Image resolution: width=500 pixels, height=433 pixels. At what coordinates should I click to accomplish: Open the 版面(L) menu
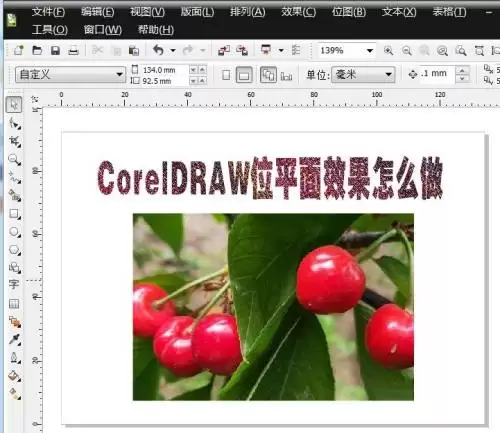coord(197,12)
